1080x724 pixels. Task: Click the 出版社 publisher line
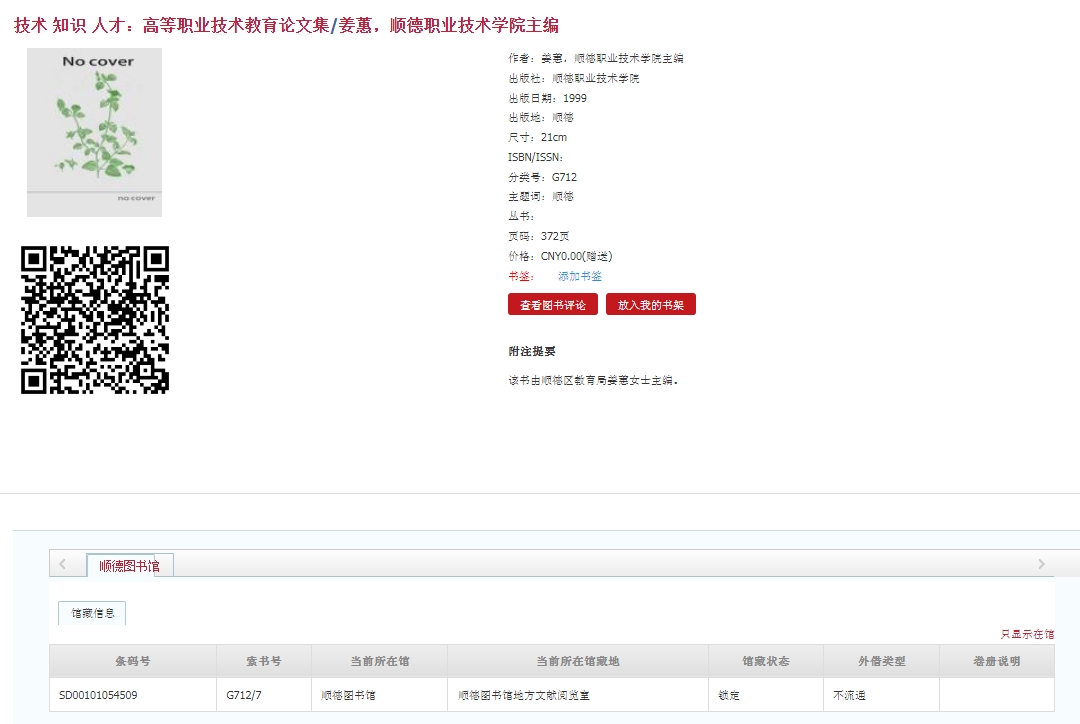click(574, 79)
